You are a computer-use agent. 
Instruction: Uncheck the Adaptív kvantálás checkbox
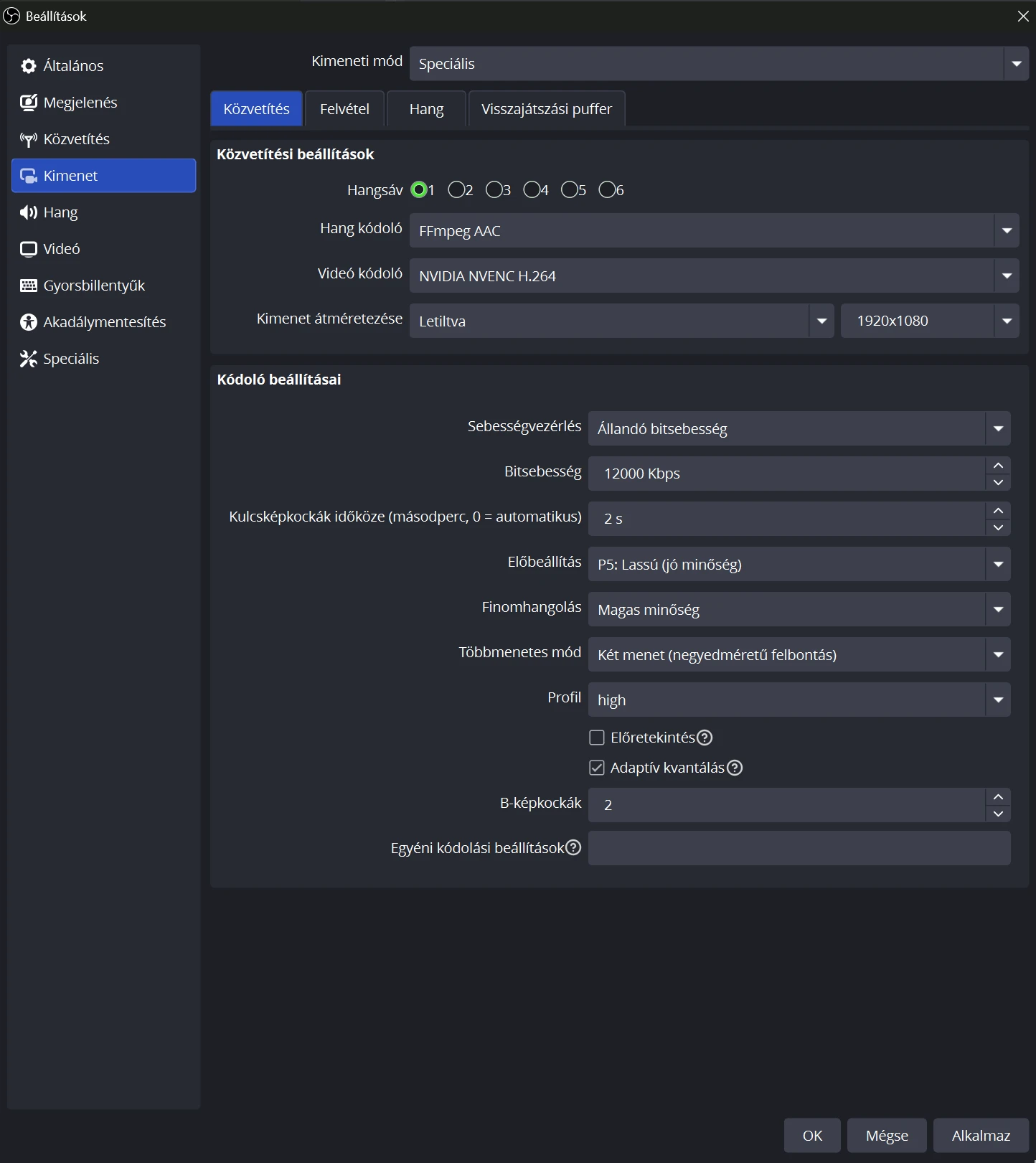pos(597,768)
